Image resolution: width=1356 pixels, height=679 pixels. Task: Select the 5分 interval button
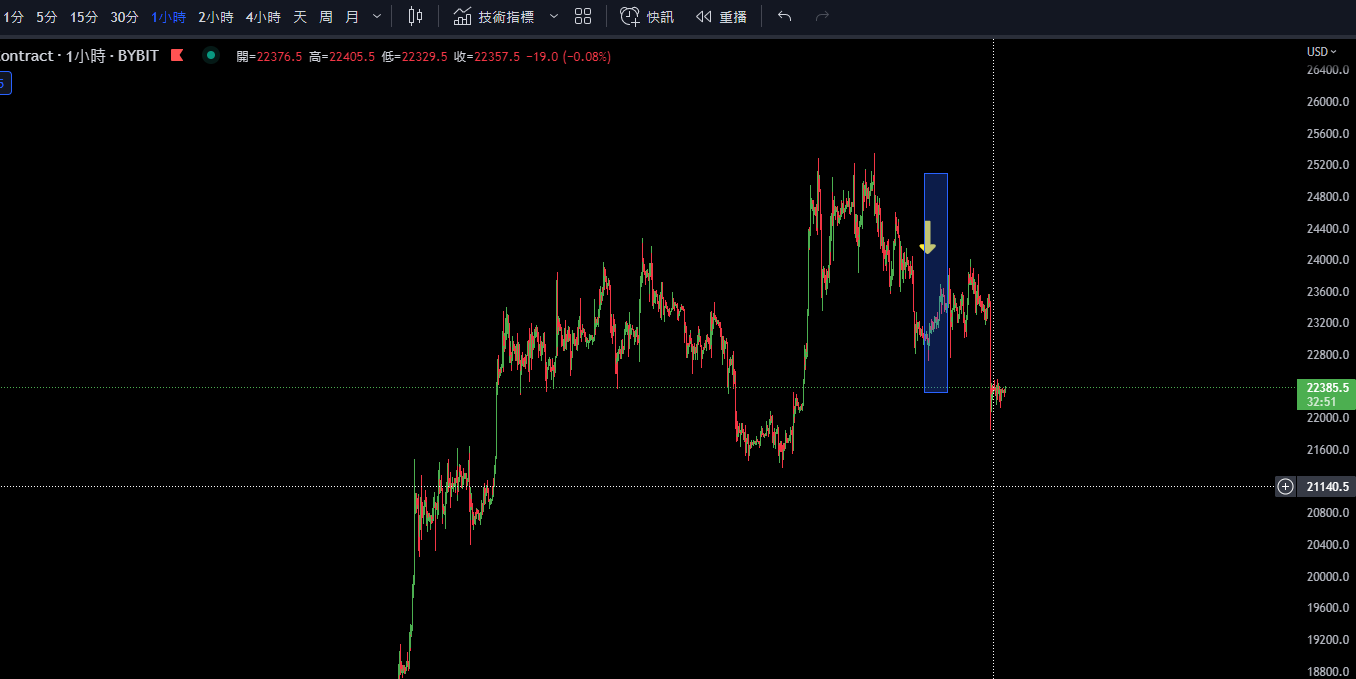pos(47,16)
